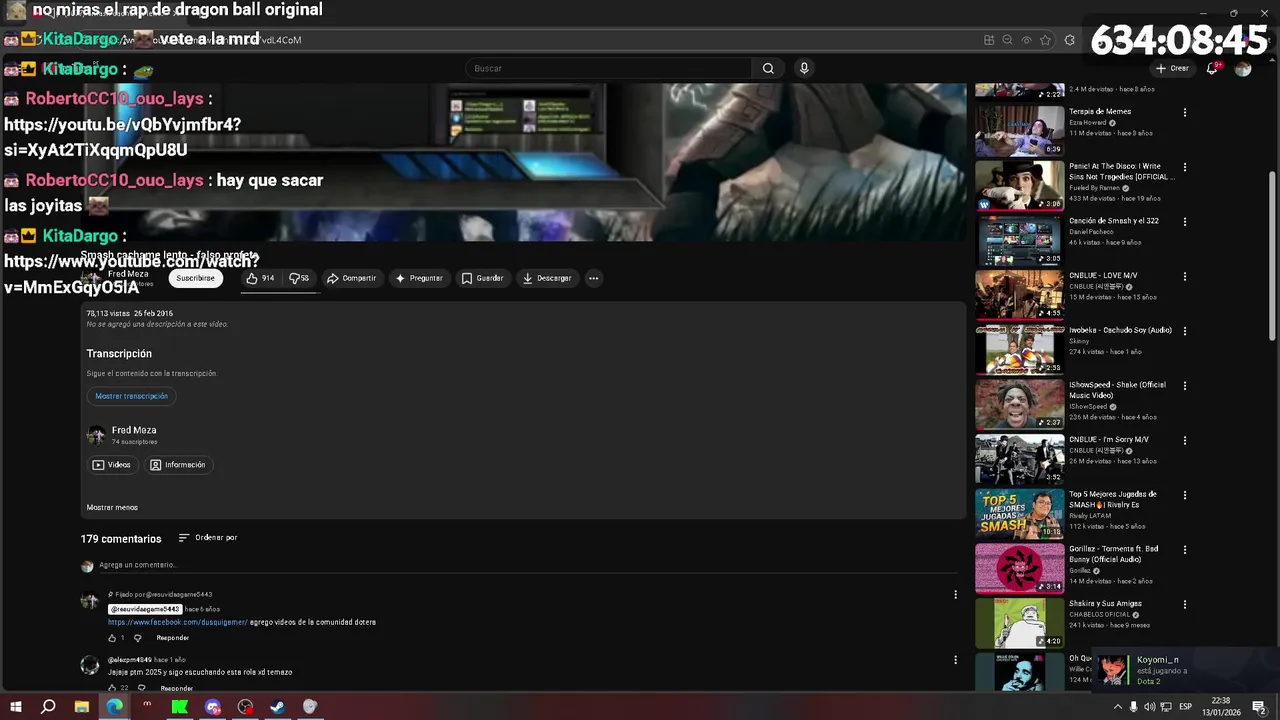This screenshot has height=720, width=1280.
Task: Open Panic! At The Disco video thumbnail
Action: coord(1019,185)
